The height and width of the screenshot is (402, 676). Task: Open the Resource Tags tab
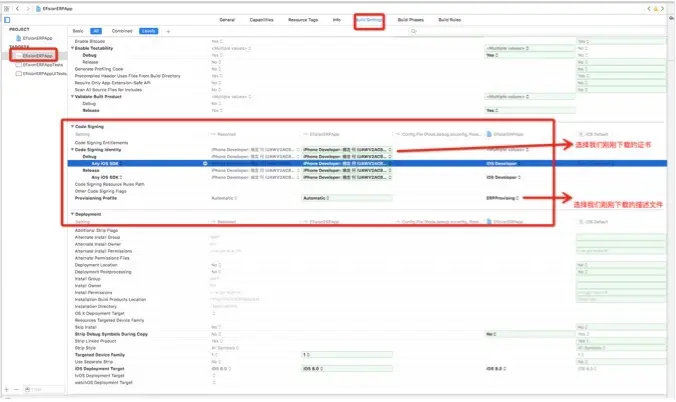tap(303, 20)
